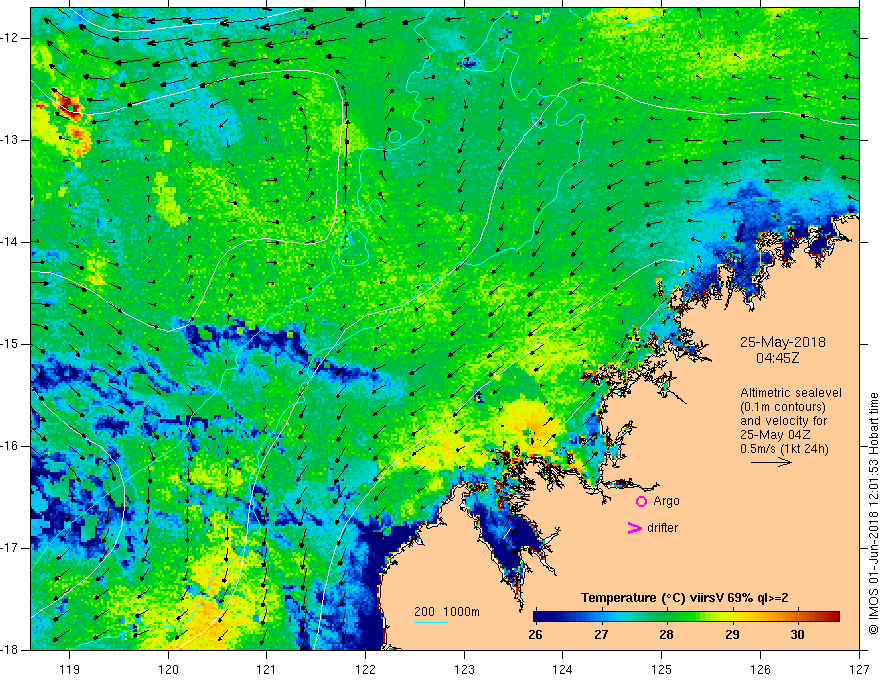Image resolution: width=880 pixels, height=680 pixels.
Task: Click the latitude axis label -15
Action: point(10,344)
